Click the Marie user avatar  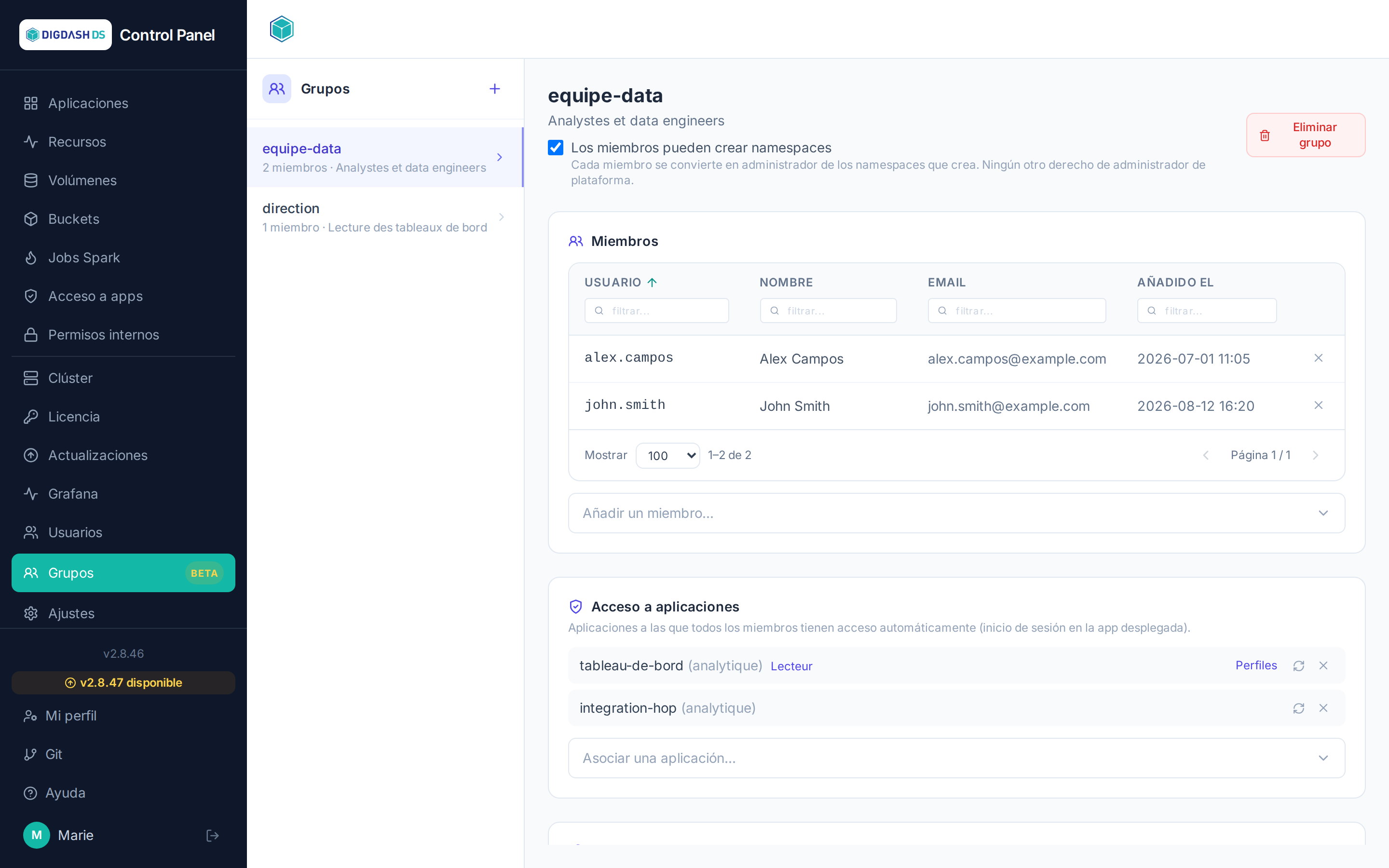pyautogui.click(x=37, y=835)
